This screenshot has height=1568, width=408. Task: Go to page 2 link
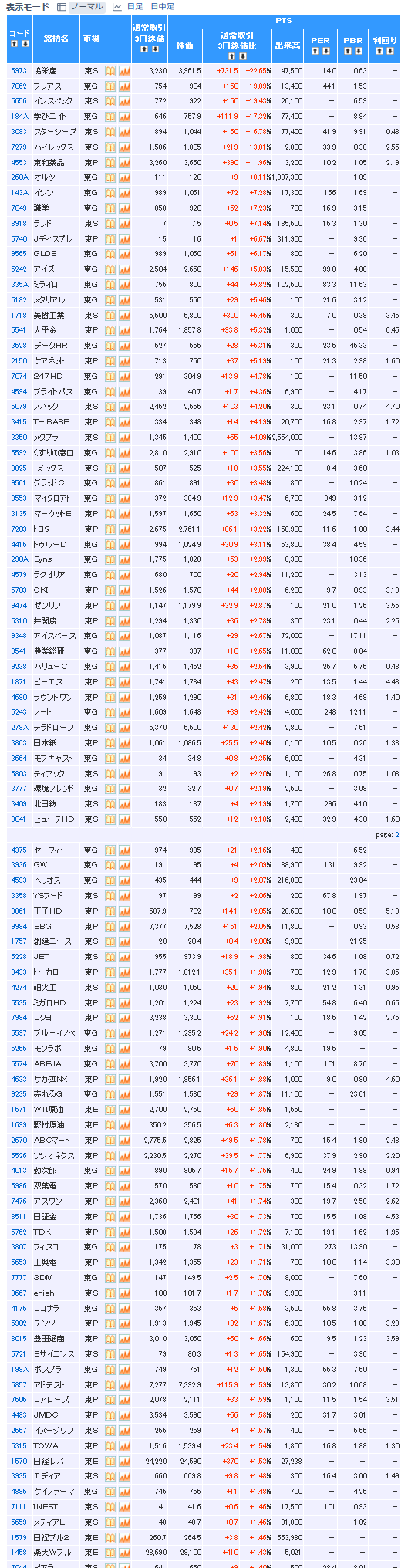point(397,835)
